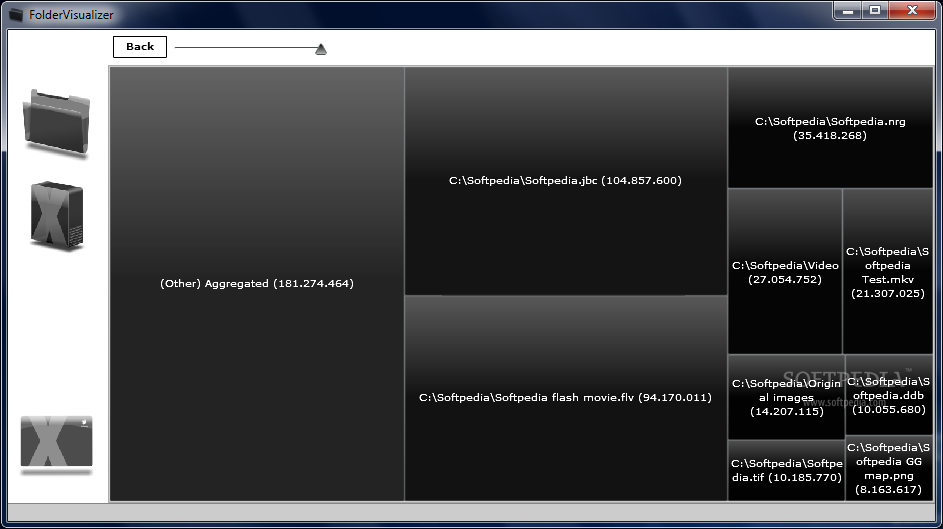Go back with the Back button

(140, 47)
